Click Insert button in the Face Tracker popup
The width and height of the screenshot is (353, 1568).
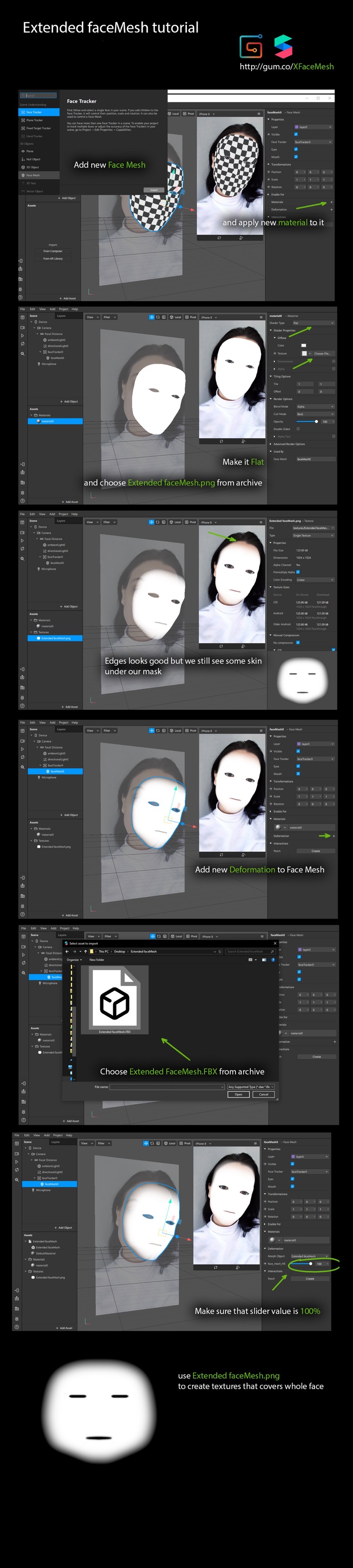154,189
